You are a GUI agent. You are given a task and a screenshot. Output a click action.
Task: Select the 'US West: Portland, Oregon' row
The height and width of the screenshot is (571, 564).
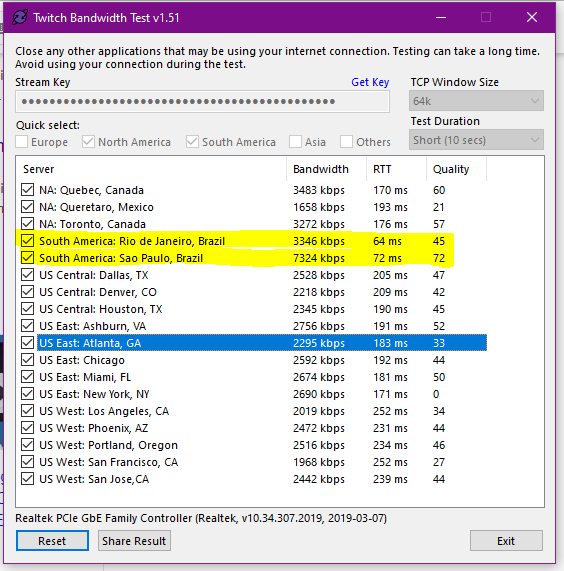click(x=254, y=445)
